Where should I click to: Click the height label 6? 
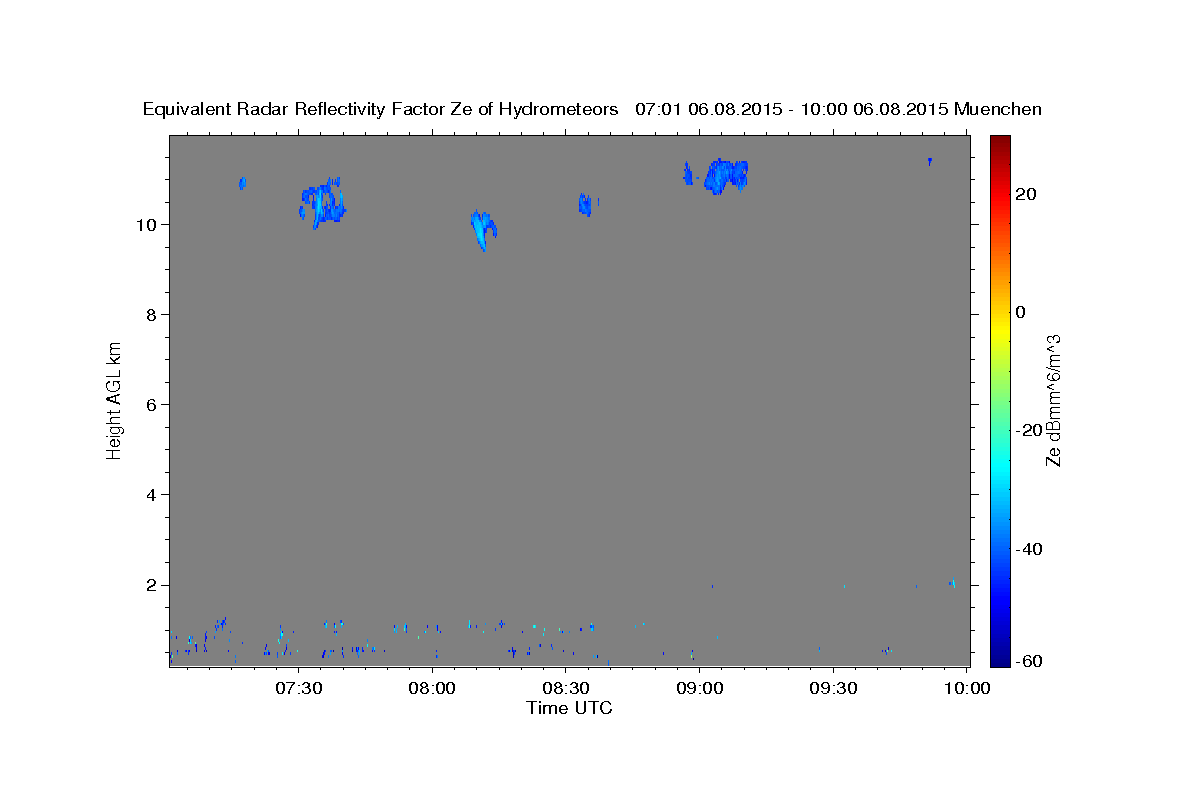point(153,404)
